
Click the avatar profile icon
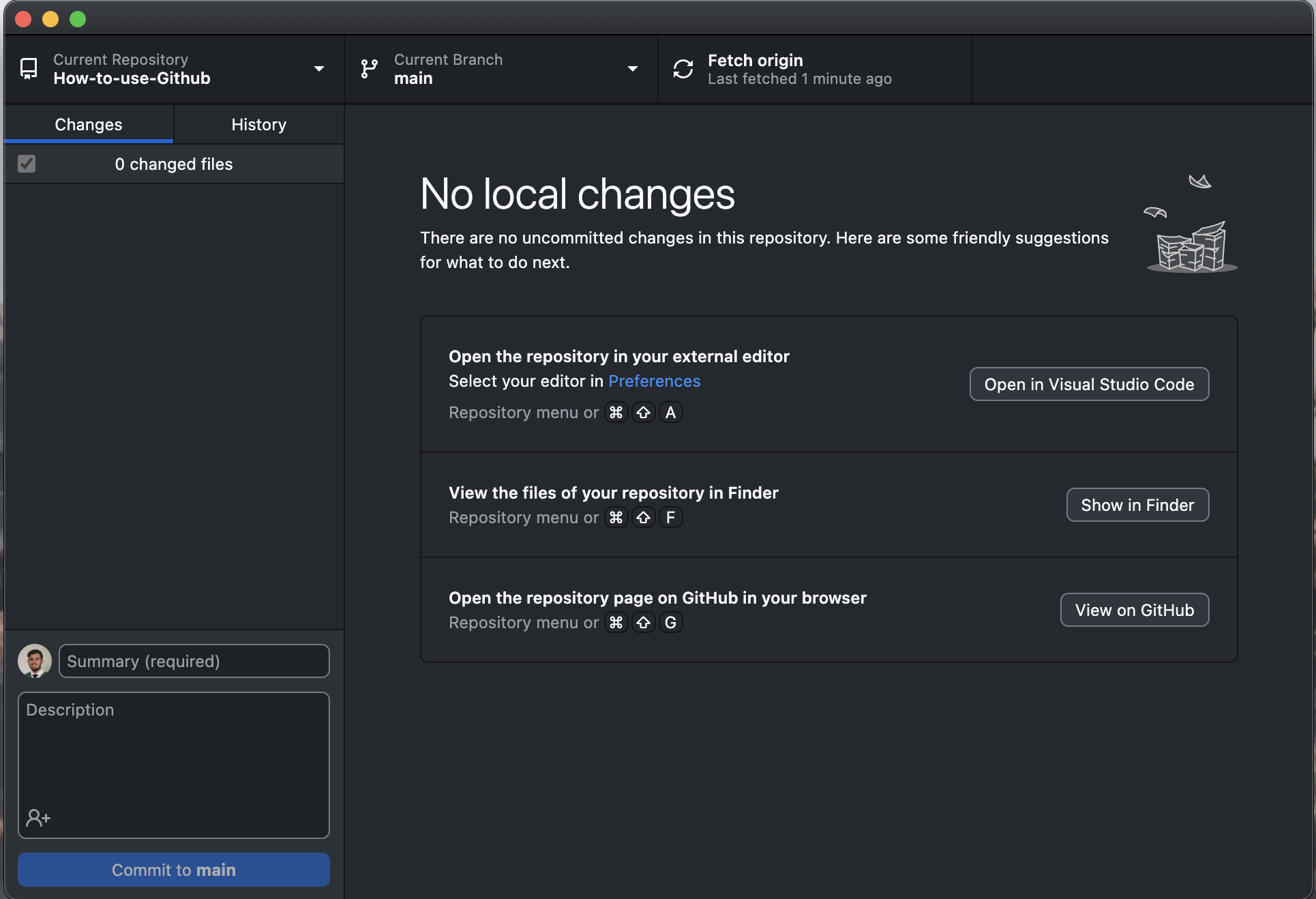pos(35,660)
